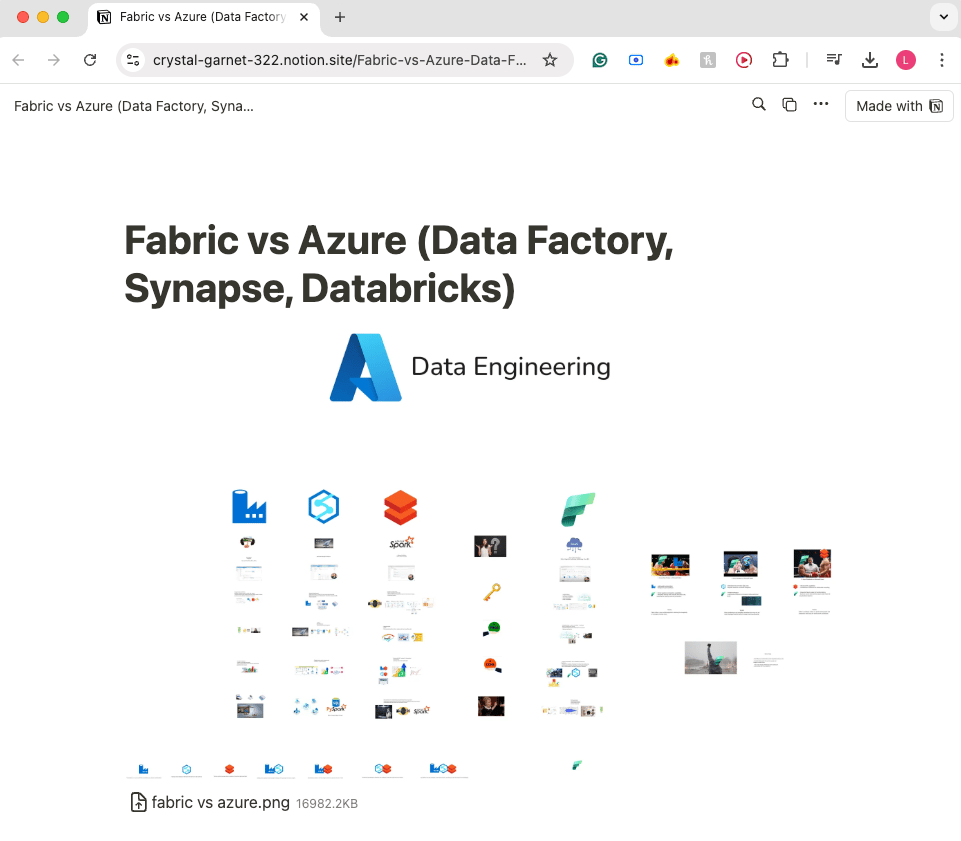Open Notion page three-dot options

(821, 104)
